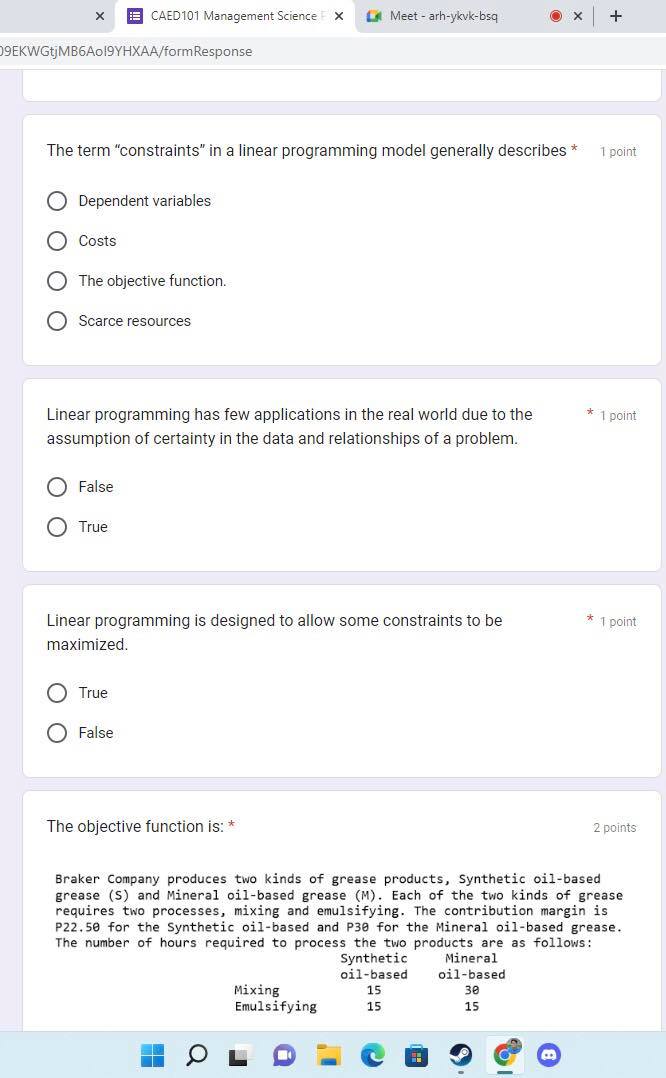This screenshot has width=666, height=1078.
Task: Close the CAED101 Management Science tab
Action: point(339,16)
